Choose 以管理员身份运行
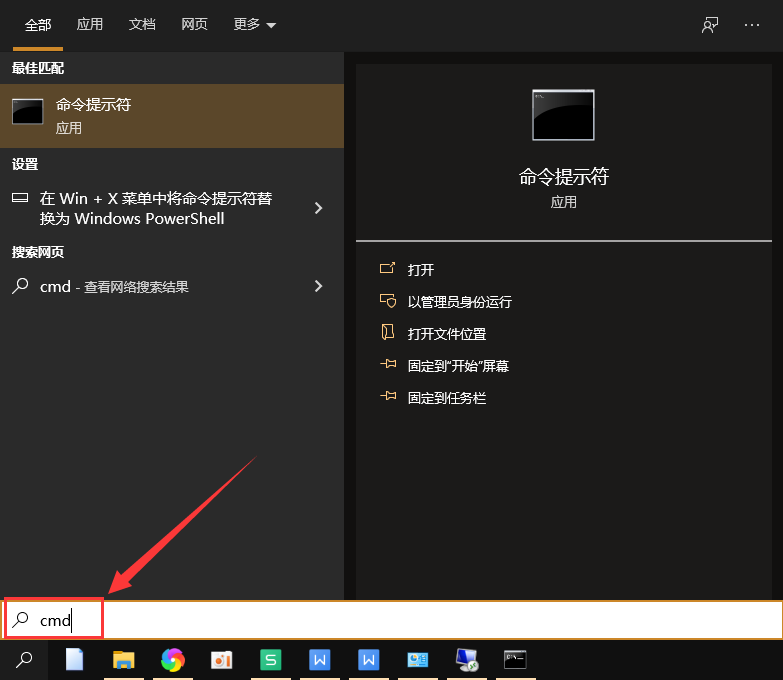 coord(459,302)
